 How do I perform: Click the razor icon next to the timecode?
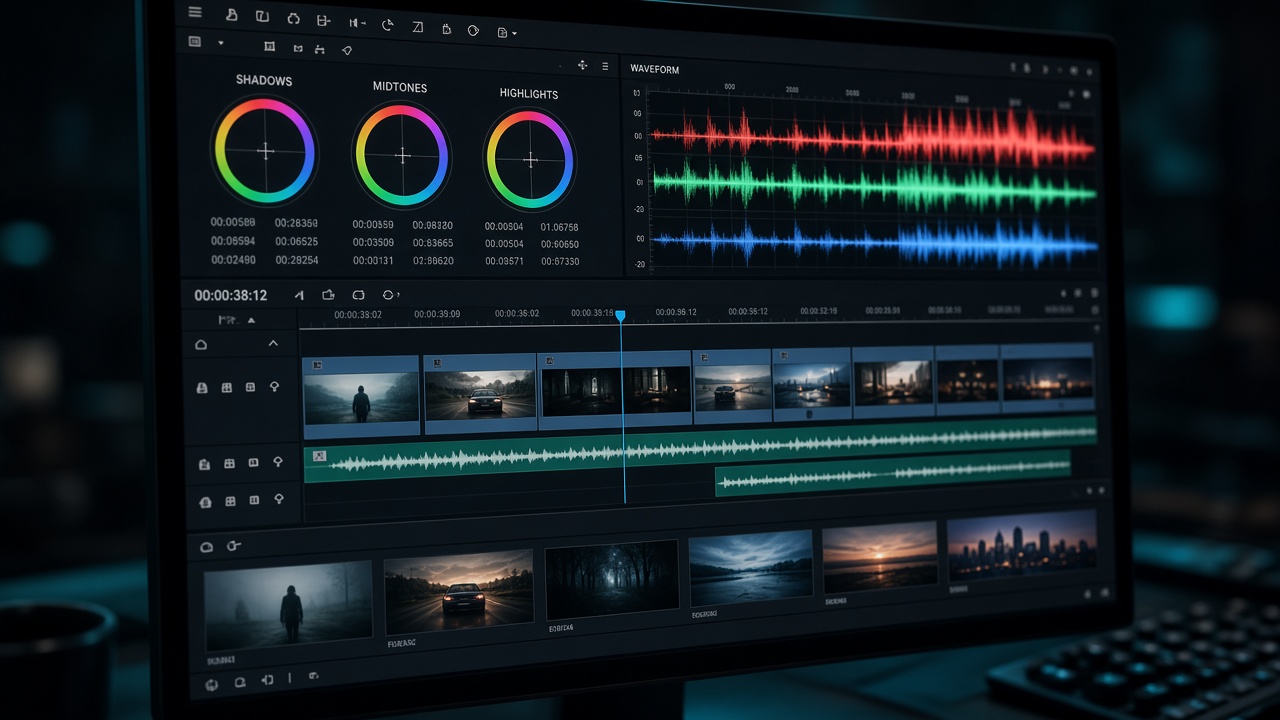[298, 295]
